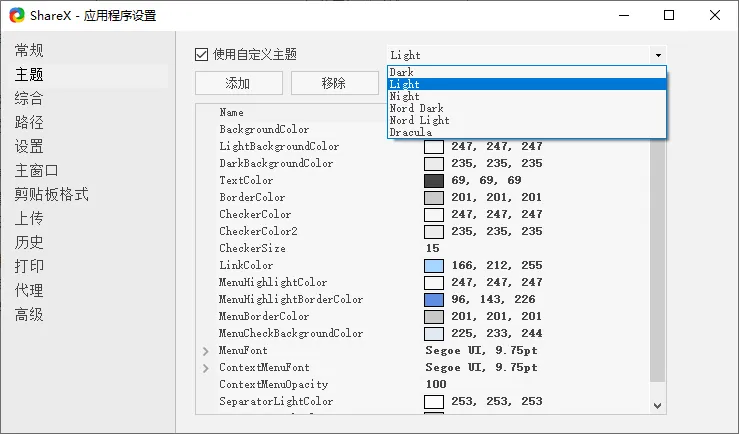Open the theme combo box arrow
The width and height of the screenshot is (739, 434).
coord(658,55)
